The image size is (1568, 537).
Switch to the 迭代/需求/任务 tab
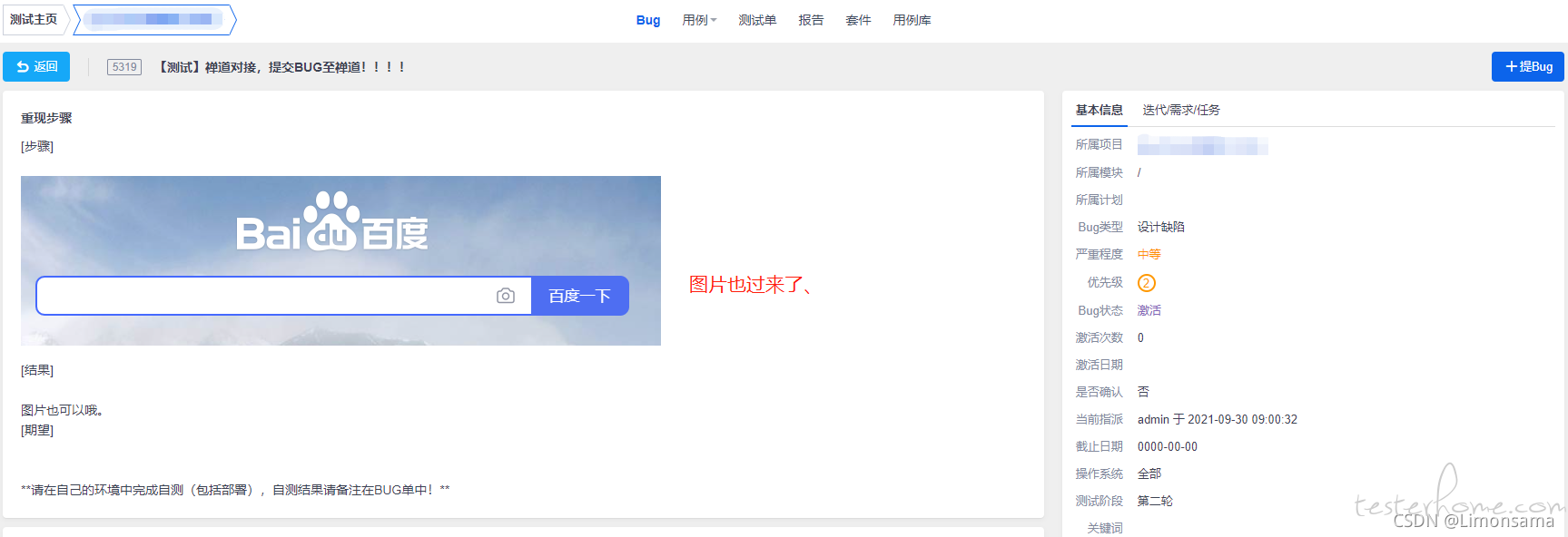pyautogui.click(x=1181, y=110)
